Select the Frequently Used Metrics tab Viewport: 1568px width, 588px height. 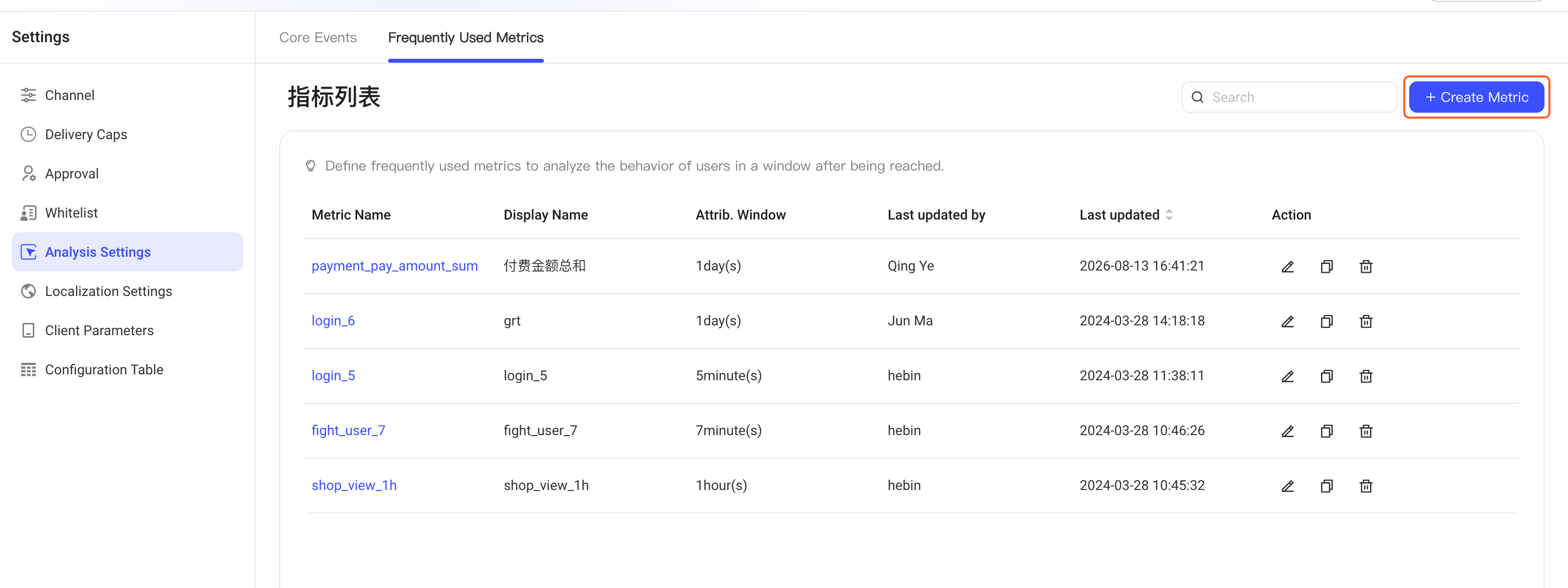(x=465, y=38)
